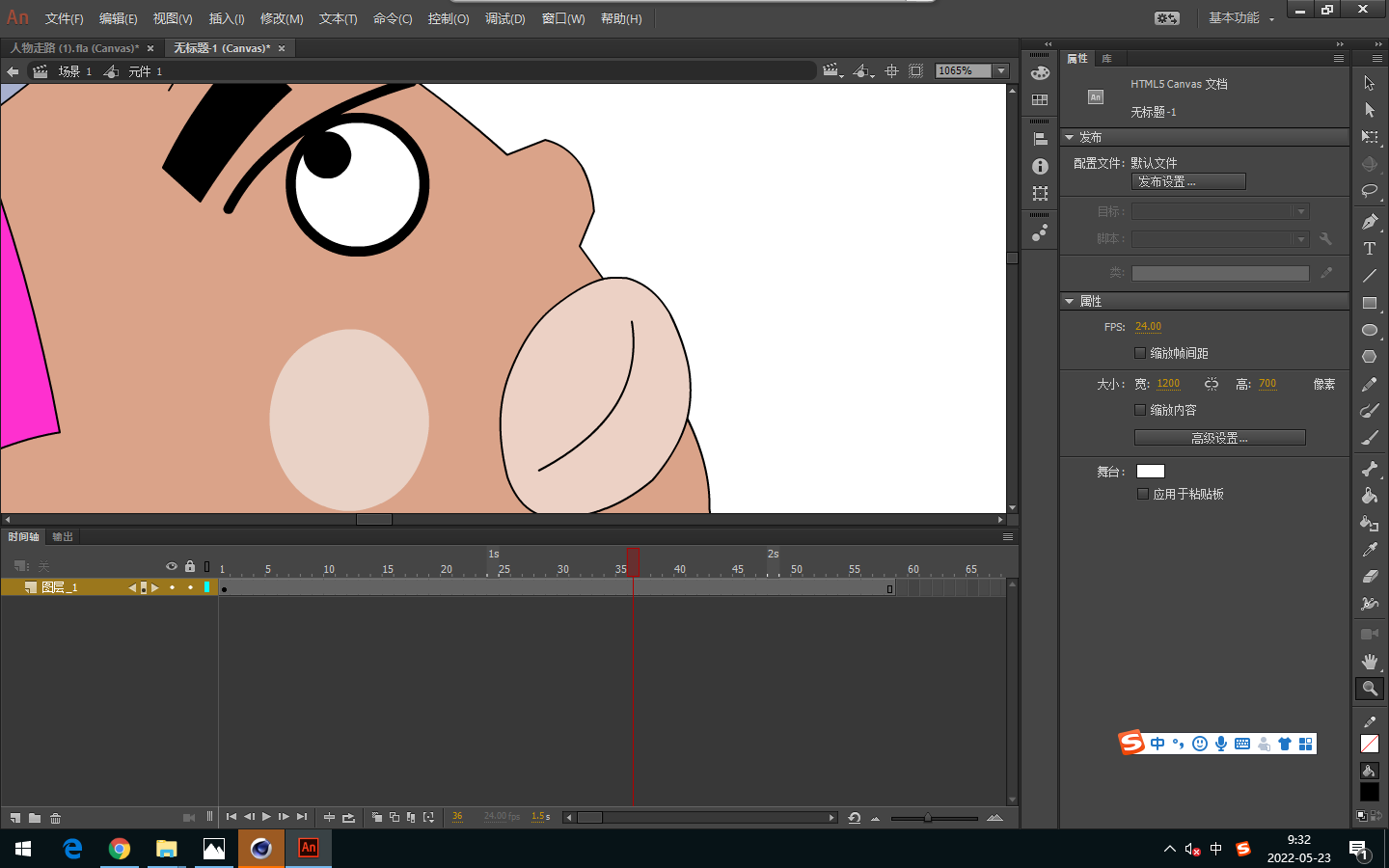The height and width of the screenshot is (868, 1389).
Task: Open the stage zoom percentage dropdown
Action: (x=1001, y=71)
